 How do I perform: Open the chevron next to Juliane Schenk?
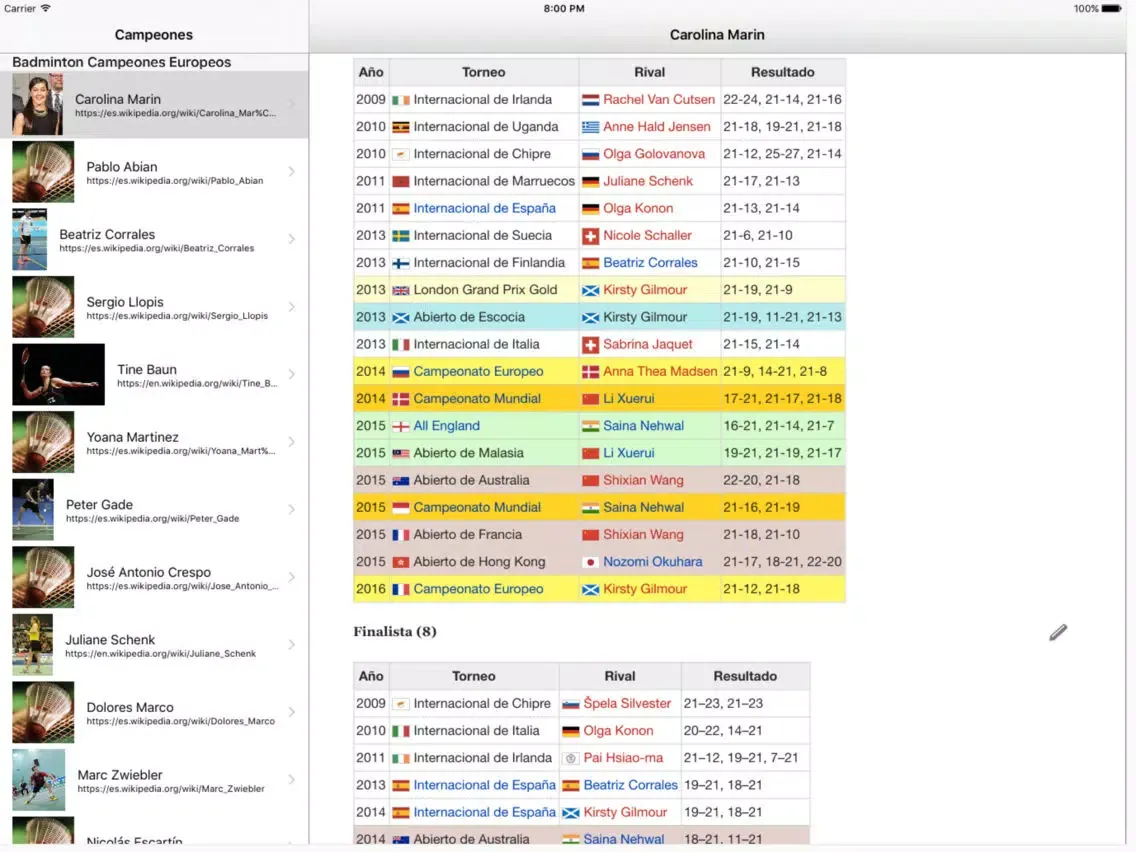click(x=291, y=644)
